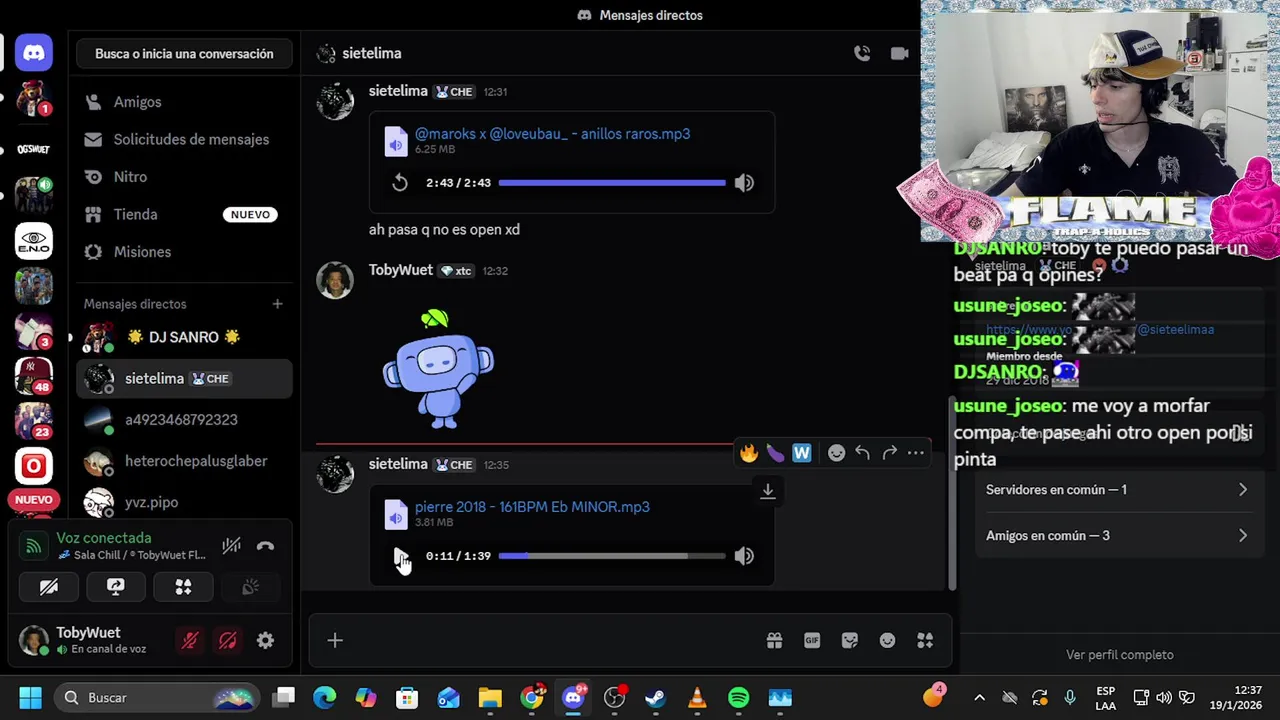Open OGSWUET server in sidebar

coord(34,149)
